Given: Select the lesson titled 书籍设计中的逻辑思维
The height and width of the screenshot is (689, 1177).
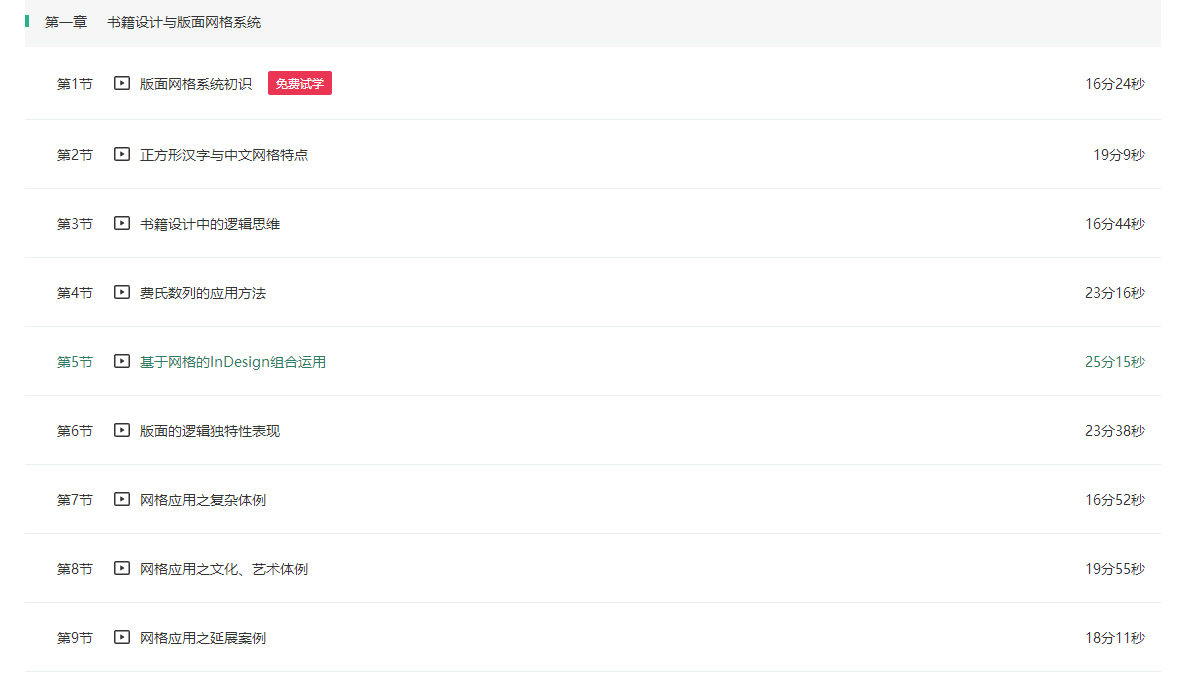Looking at the screenshot, I should pos(210,224).
